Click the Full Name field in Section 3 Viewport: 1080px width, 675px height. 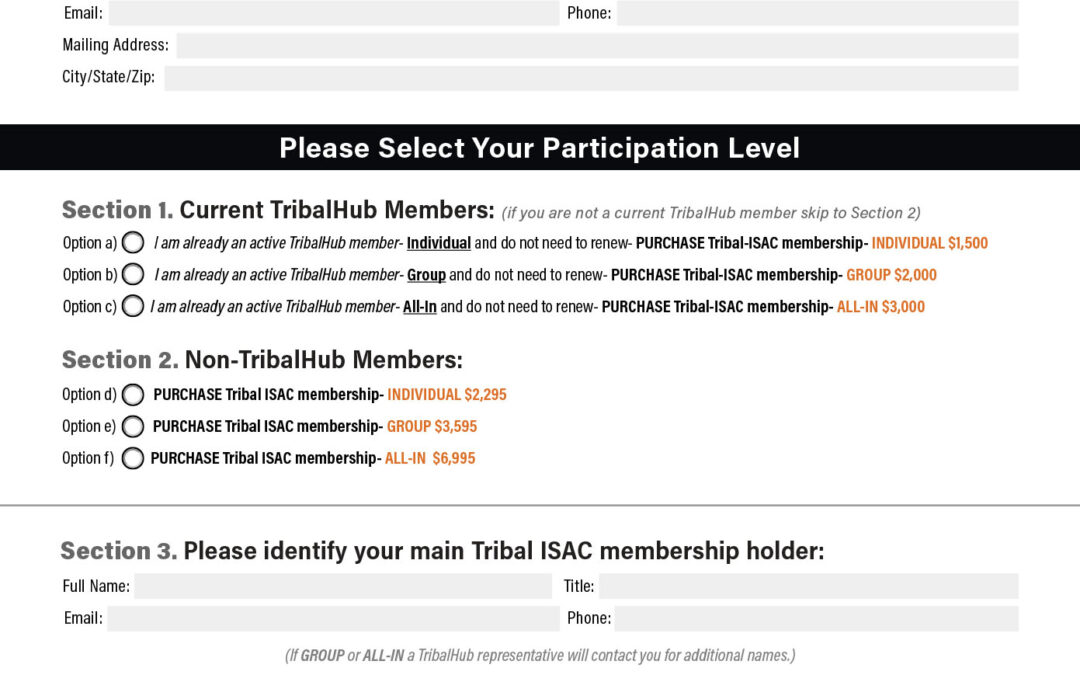[343, 586]
